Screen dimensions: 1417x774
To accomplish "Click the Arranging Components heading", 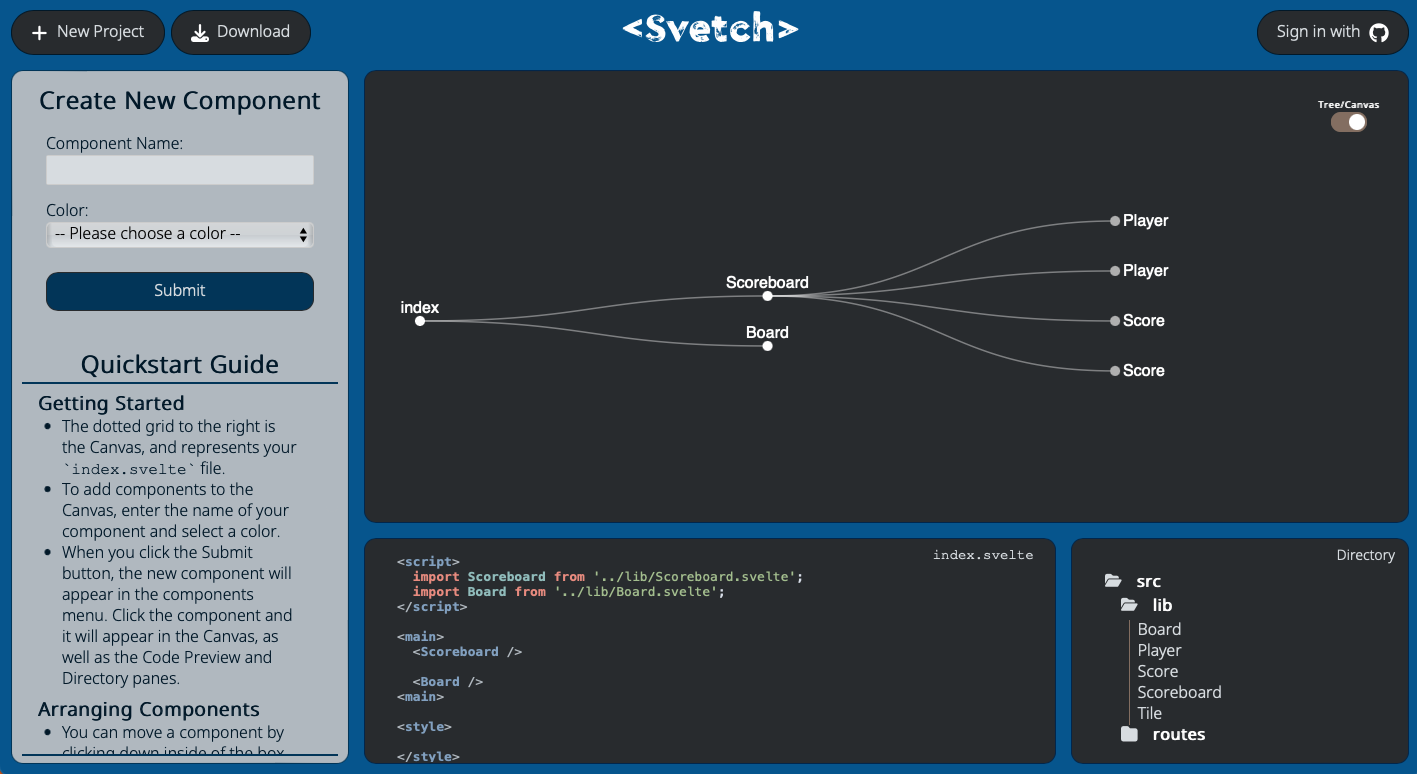I will (149, 709).
